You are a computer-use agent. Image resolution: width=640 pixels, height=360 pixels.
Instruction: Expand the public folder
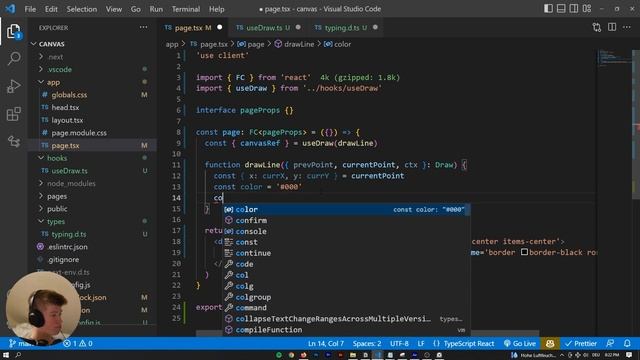[x=57, y=209]
